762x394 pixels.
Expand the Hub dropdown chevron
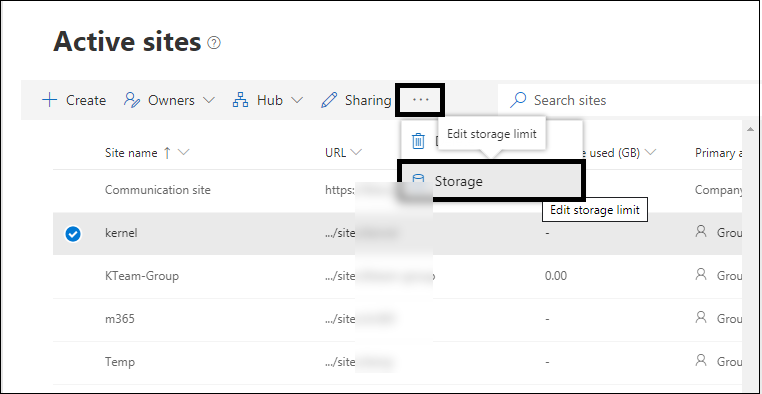coord(297,101)
